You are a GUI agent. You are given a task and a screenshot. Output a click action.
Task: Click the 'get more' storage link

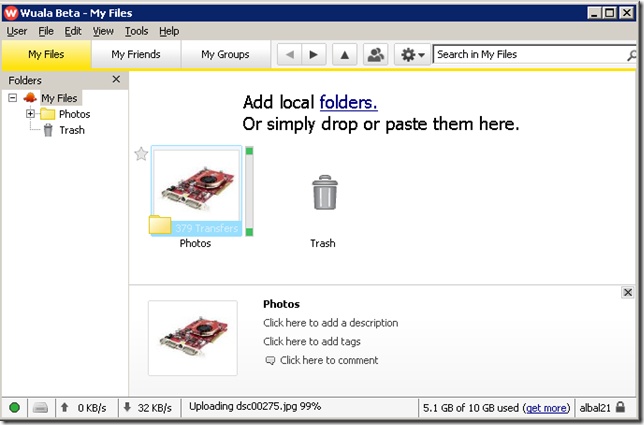[546, 408]
